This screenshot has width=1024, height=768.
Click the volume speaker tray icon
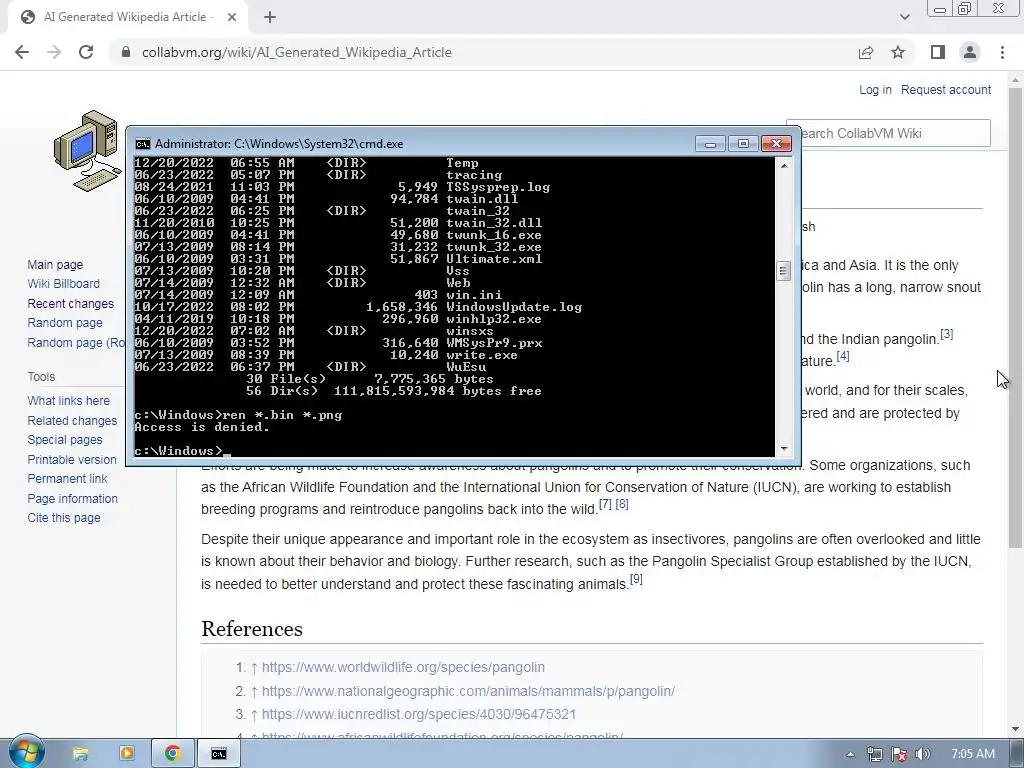pos(922,754)
